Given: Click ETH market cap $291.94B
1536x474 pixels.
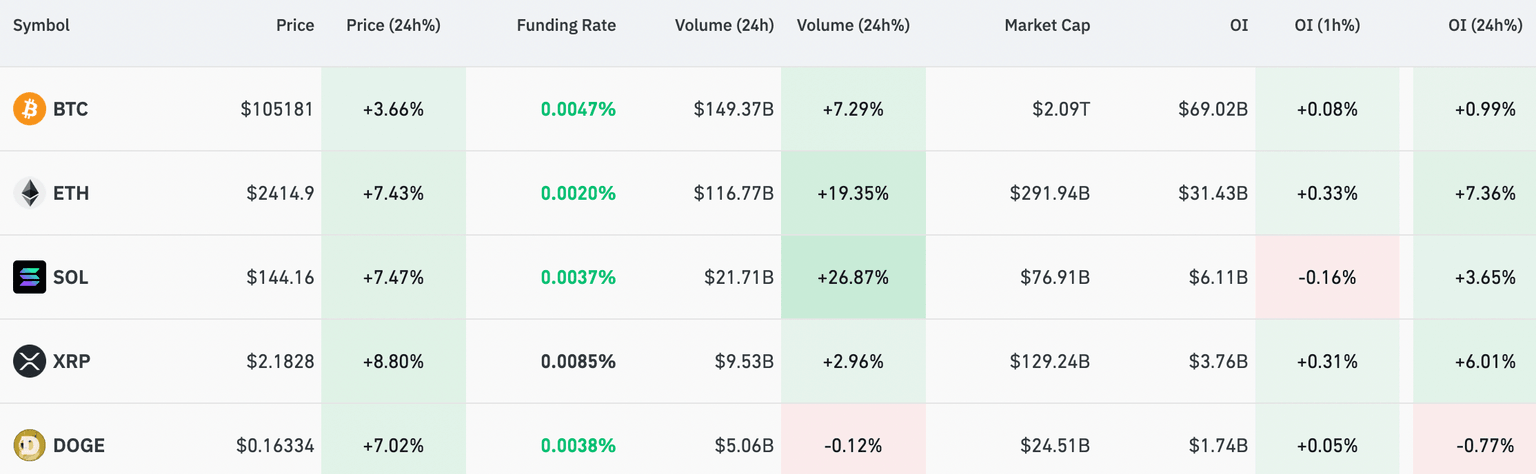Looking at the screenshot, I should click(x=1050, y=193).
